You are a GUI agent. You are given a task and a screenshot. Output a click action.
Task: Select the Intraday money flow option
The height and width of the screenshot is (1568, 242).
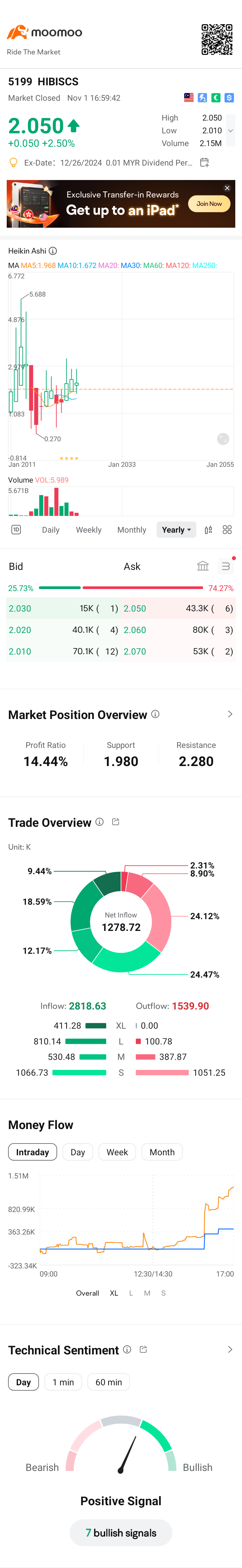(x=32, y=1152)
